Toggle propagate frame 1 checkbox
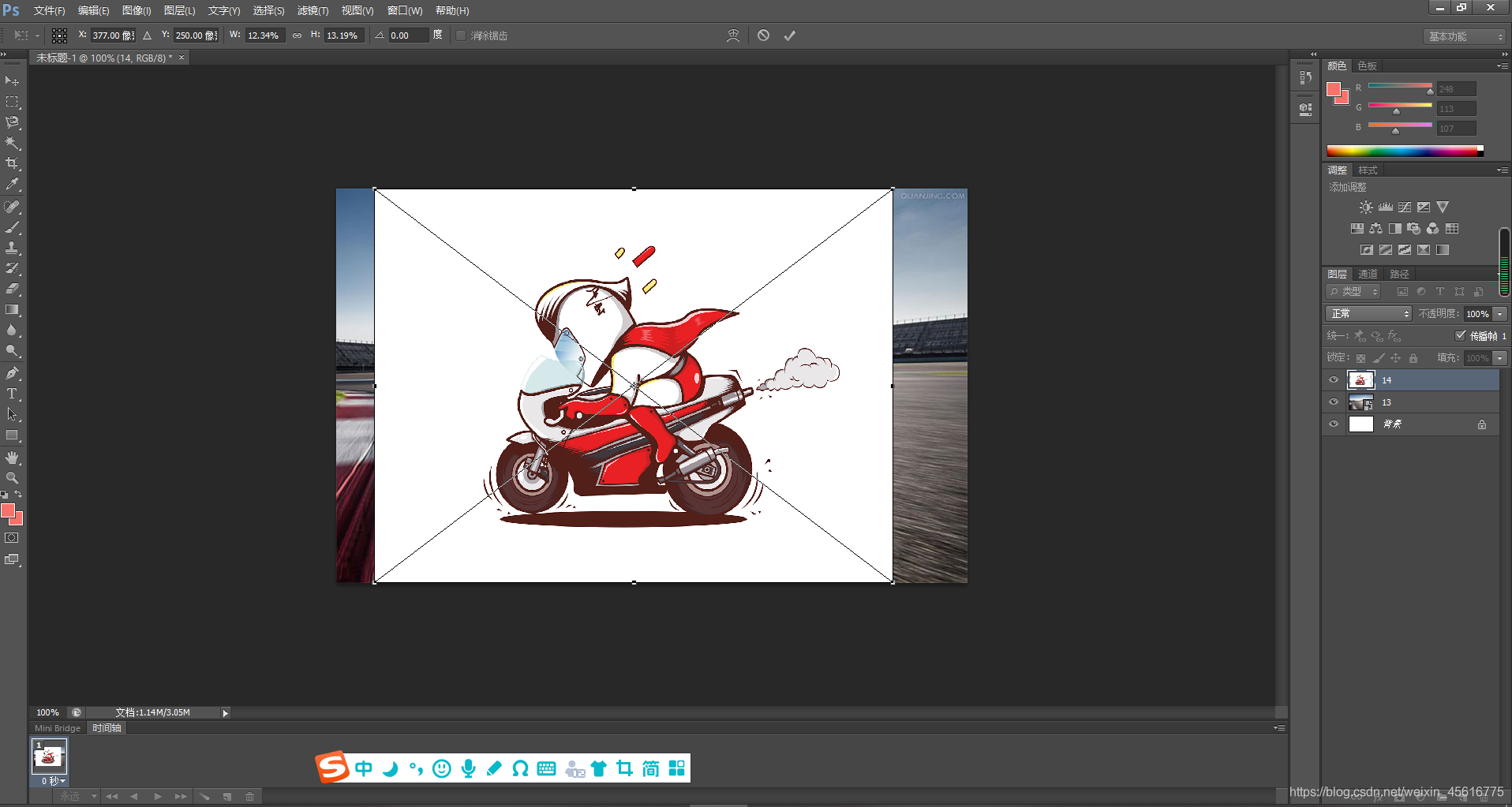 click(x=1460, y=335)
